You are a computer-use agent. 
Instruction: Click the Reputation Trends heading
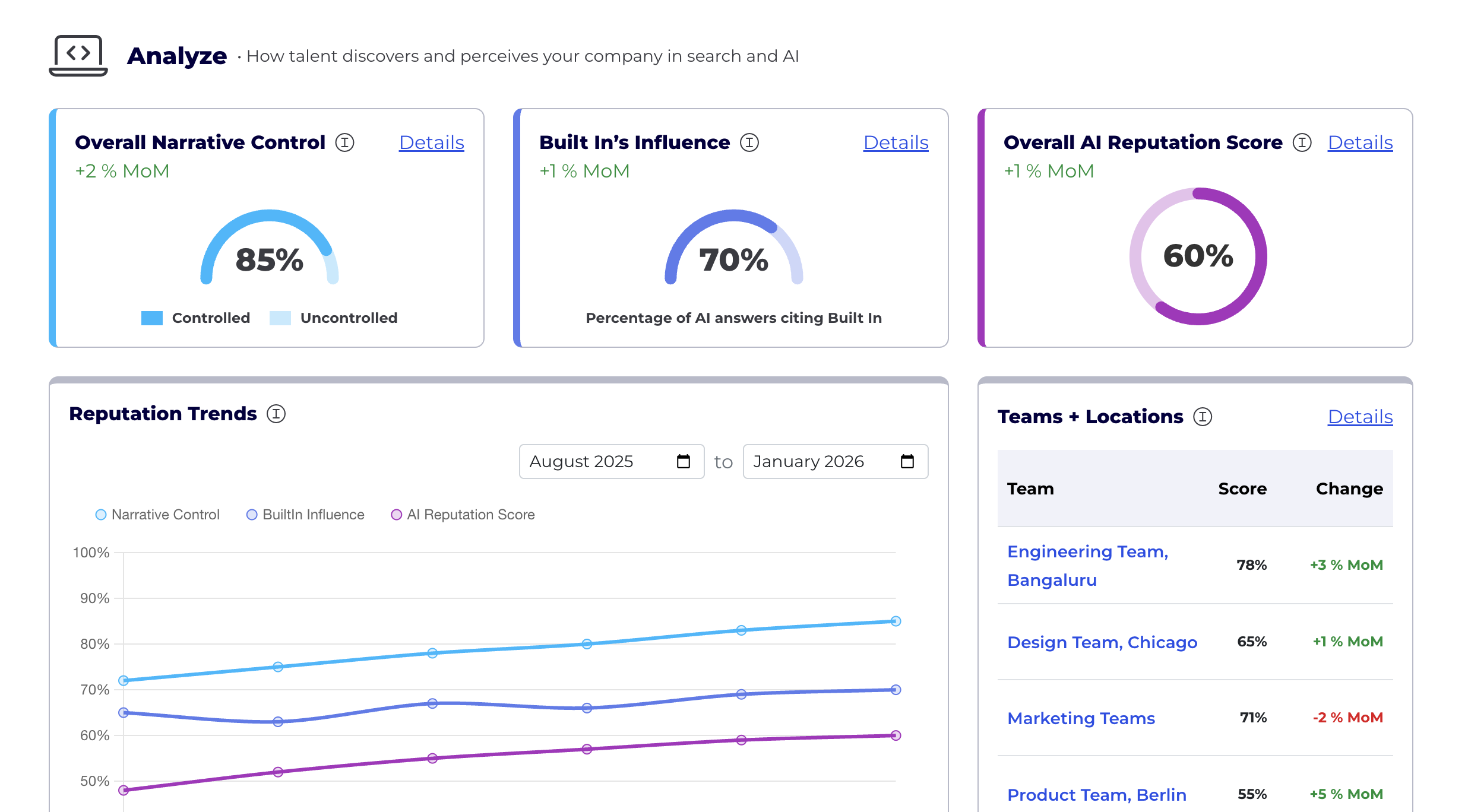coord(163,414)
